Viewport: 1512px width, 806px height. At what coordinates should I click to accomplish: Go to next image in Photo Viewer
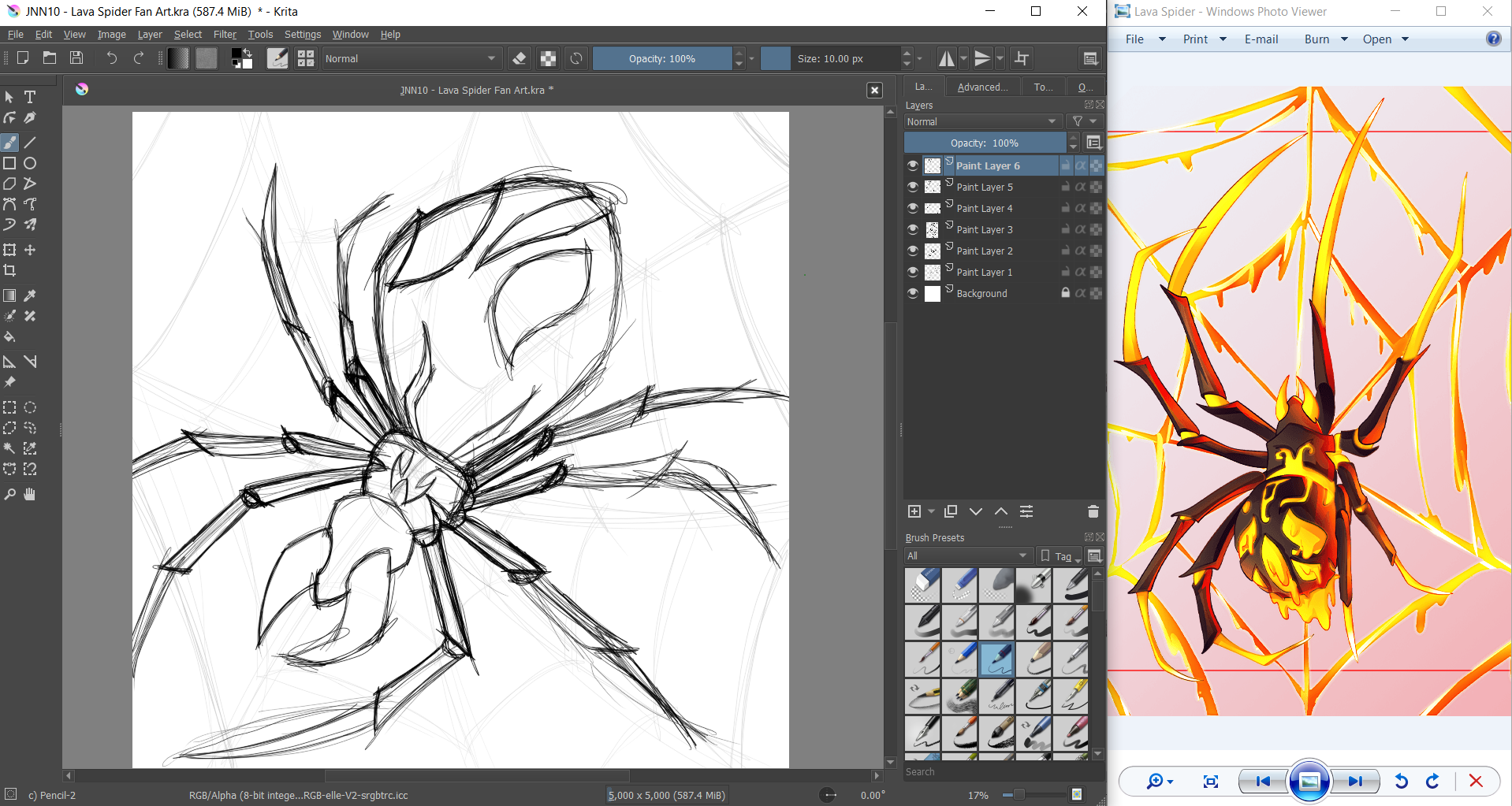(1356, 781)
